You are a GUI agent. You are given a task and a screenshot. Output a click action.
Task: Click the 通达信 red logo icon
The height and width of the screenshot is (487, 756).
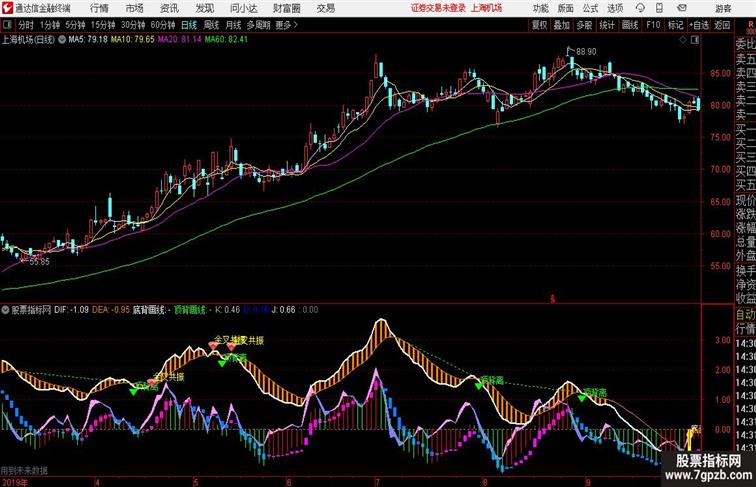coord(7,8)
